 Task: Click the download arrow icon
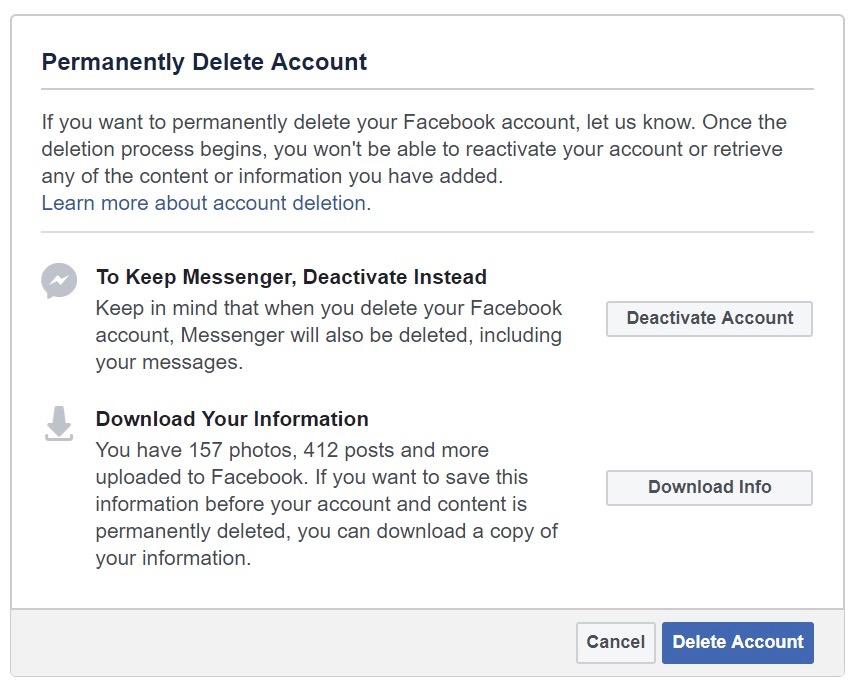(x=59, y=423)
